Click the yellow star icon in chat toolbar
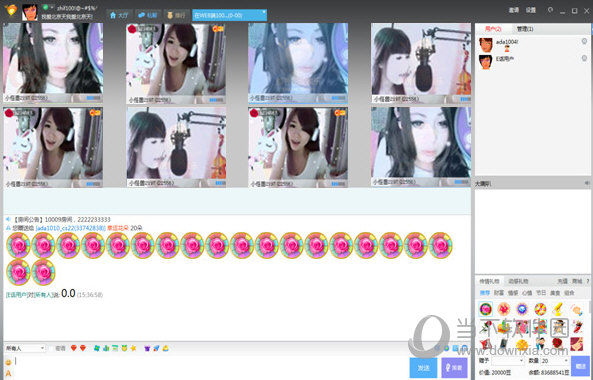 133,348
